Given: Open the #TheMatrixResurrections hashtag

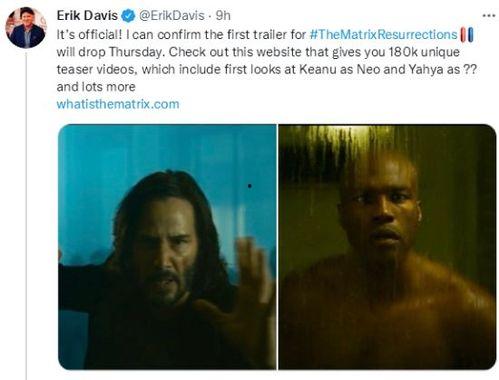Looking at the screenshot, I should [x=383, y=35].
